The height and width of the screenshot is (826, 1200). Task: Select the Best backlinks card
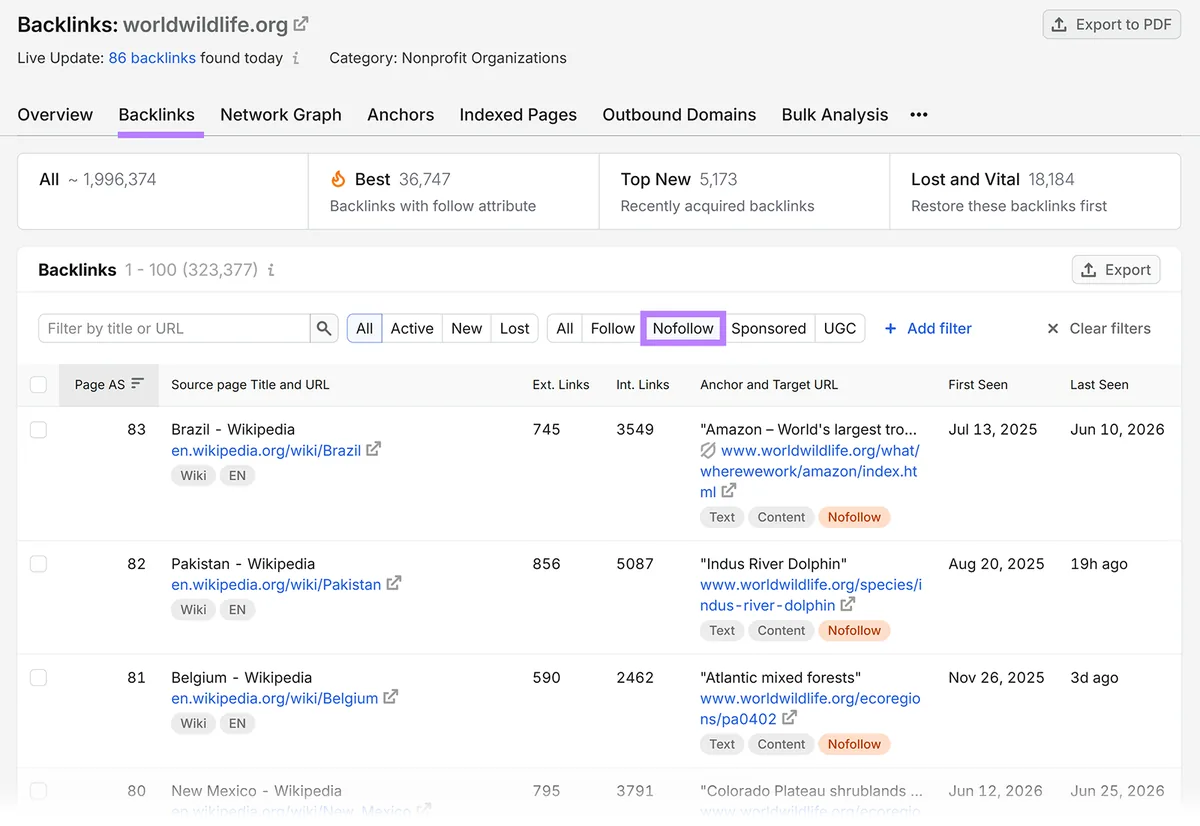point(454,191)
